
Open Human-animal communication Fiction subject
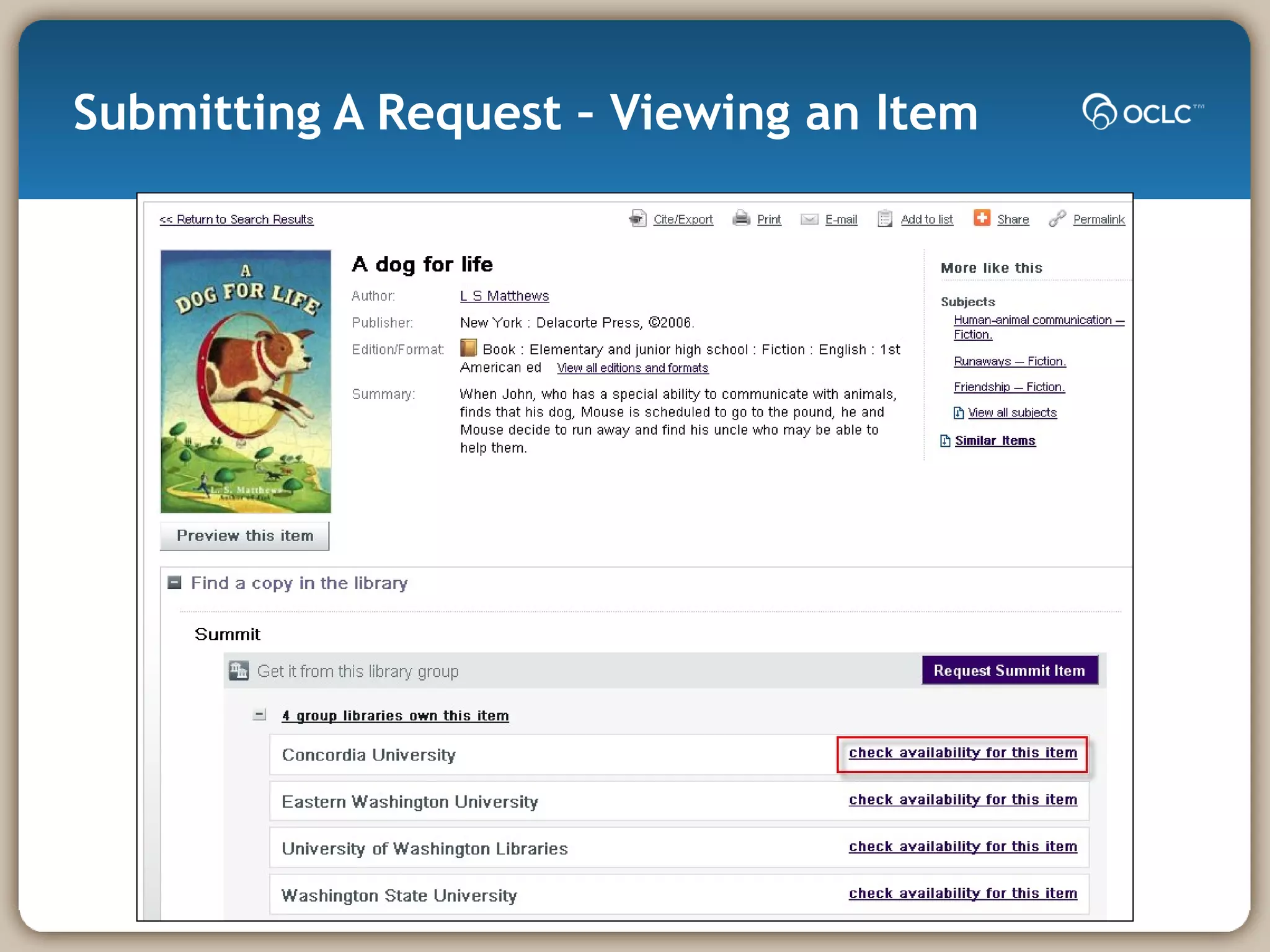[x=1039, y=327]
